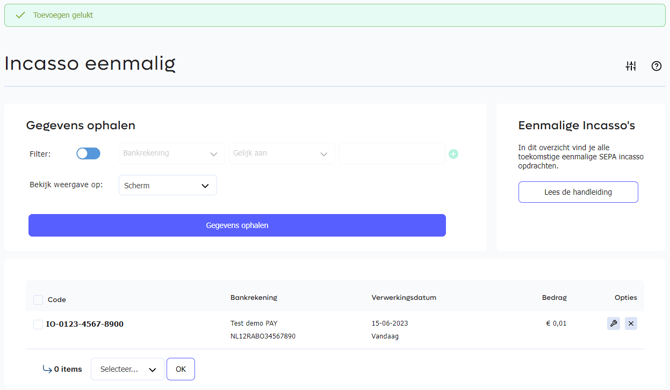Sort by Verwerkingsdatum column header

[404, 297]
